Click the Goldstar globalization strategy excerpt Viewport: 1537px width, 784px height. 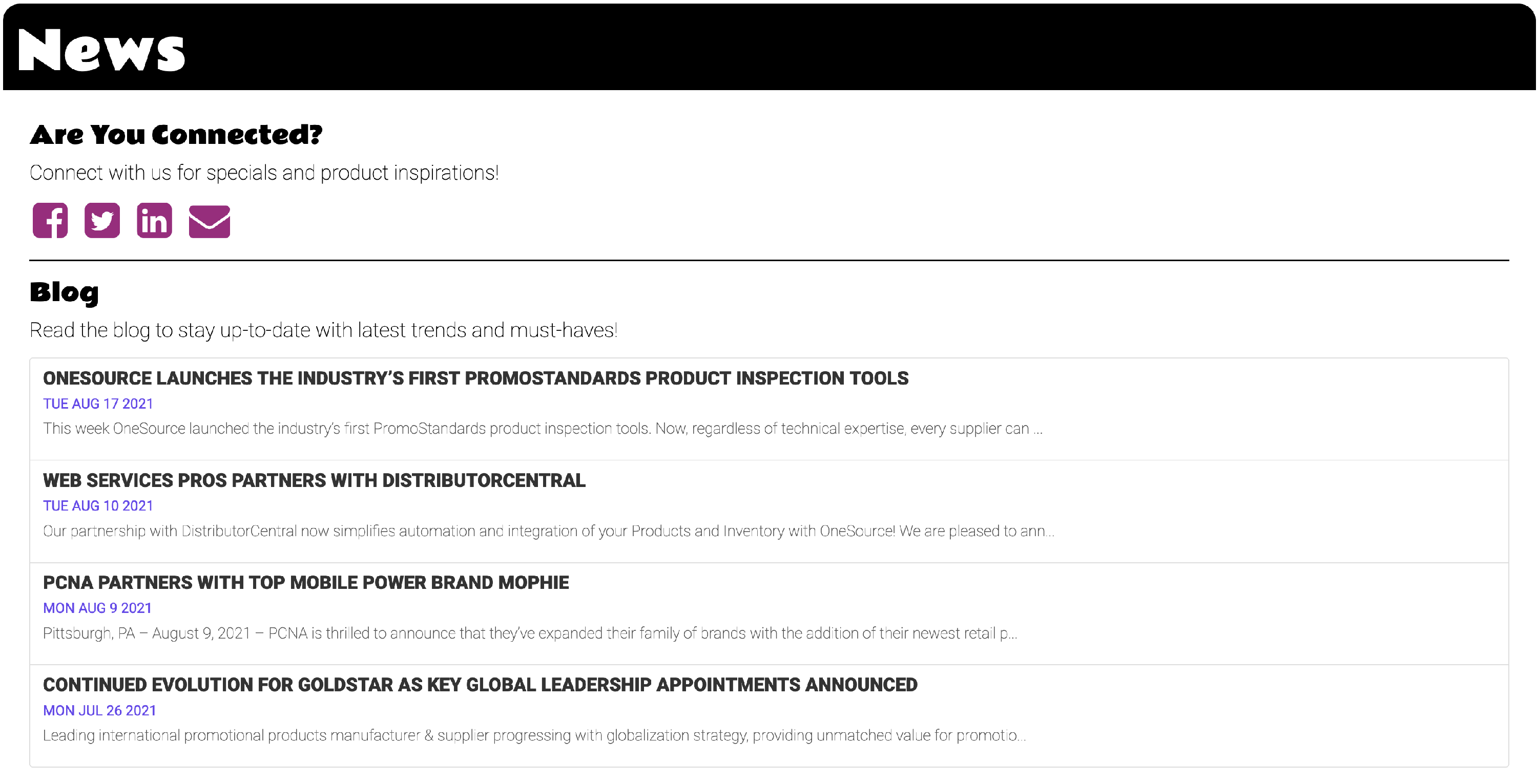click(x=534, y=736)
